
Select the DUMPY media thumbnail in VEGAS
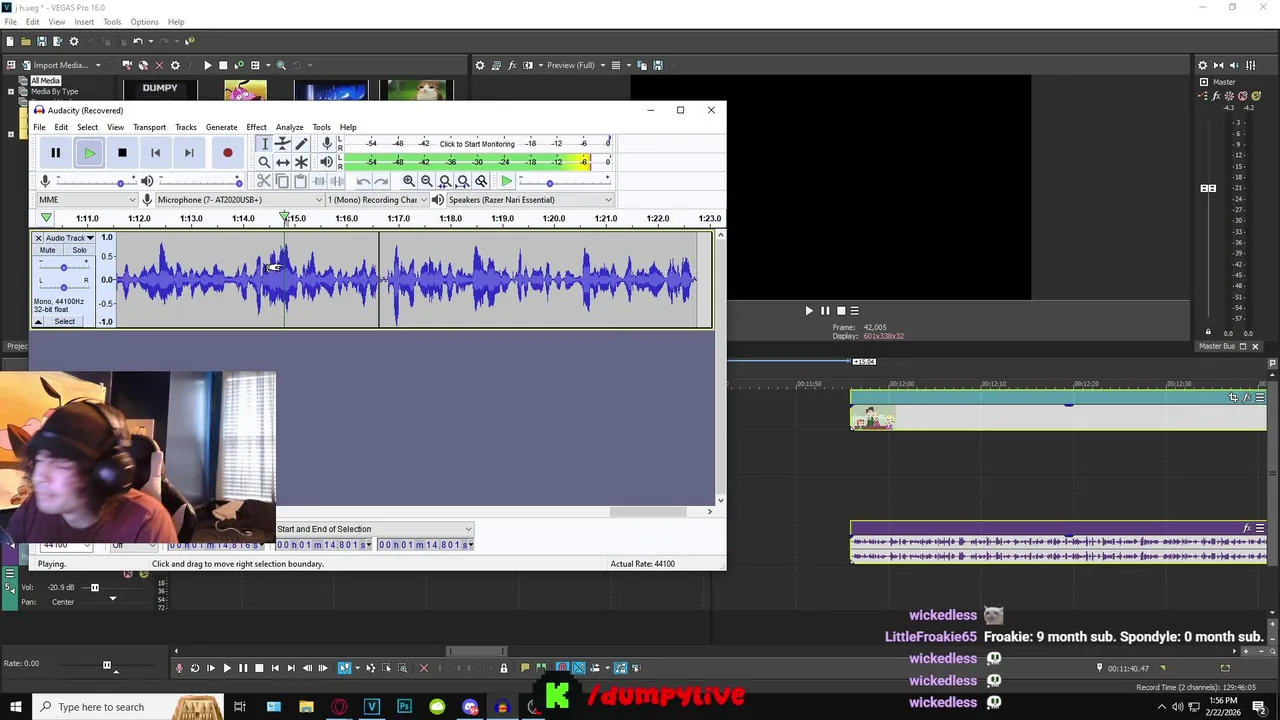pos(160,90)
